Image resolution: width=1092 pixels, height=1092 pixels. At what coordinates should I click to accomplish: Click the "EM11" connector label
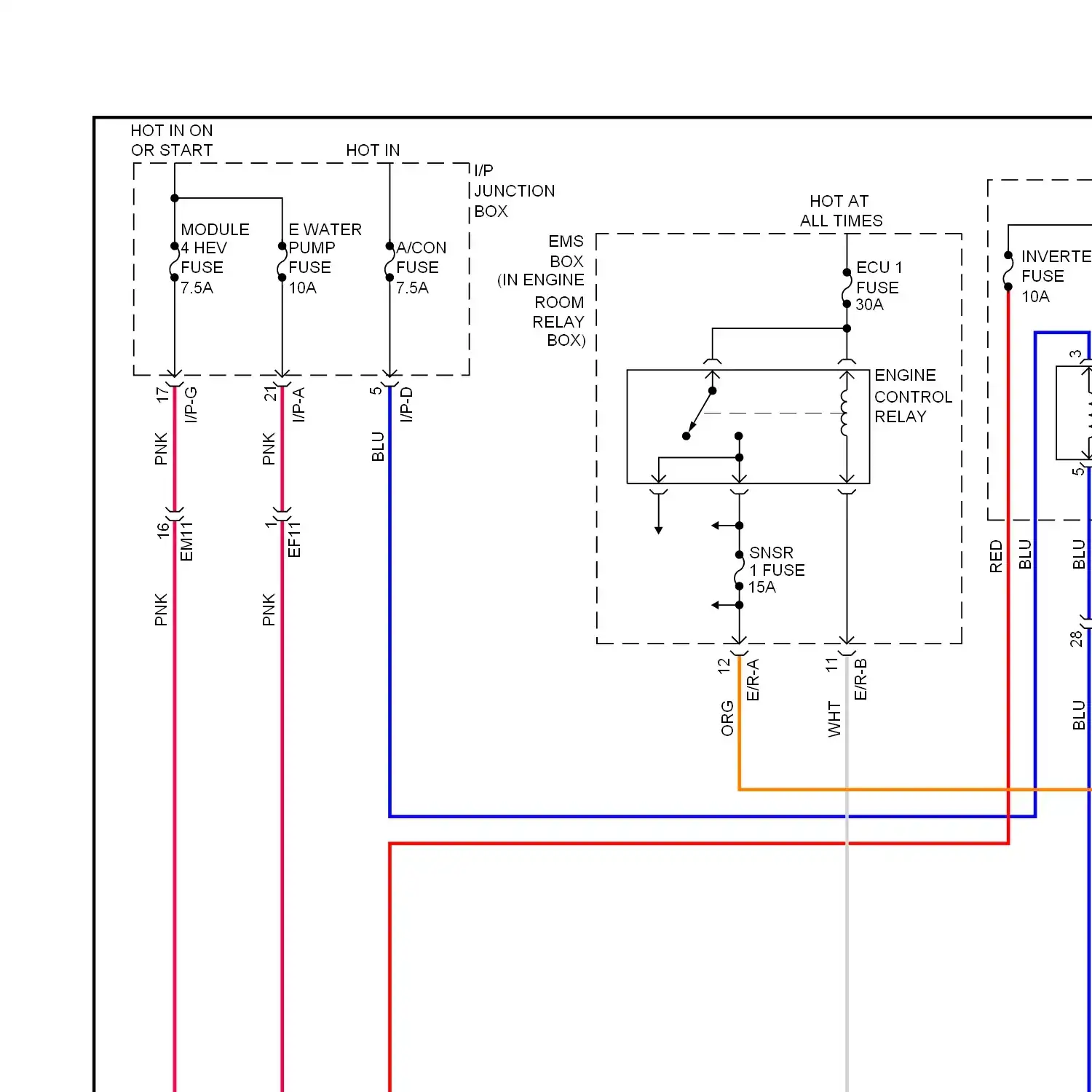(x=187, y=542)
